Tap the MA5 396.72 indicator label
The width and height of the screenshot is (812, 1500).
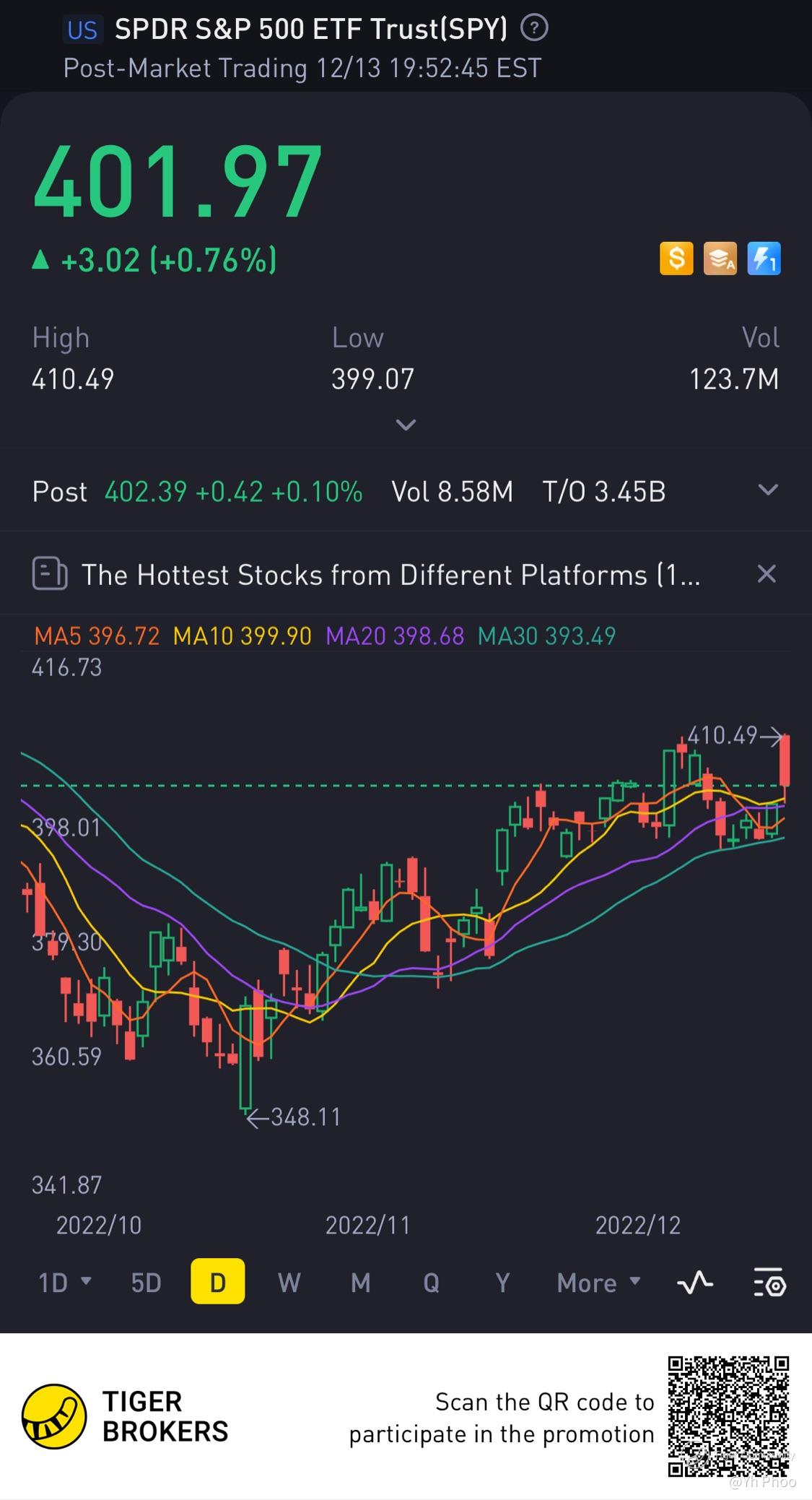click(97, 636)
